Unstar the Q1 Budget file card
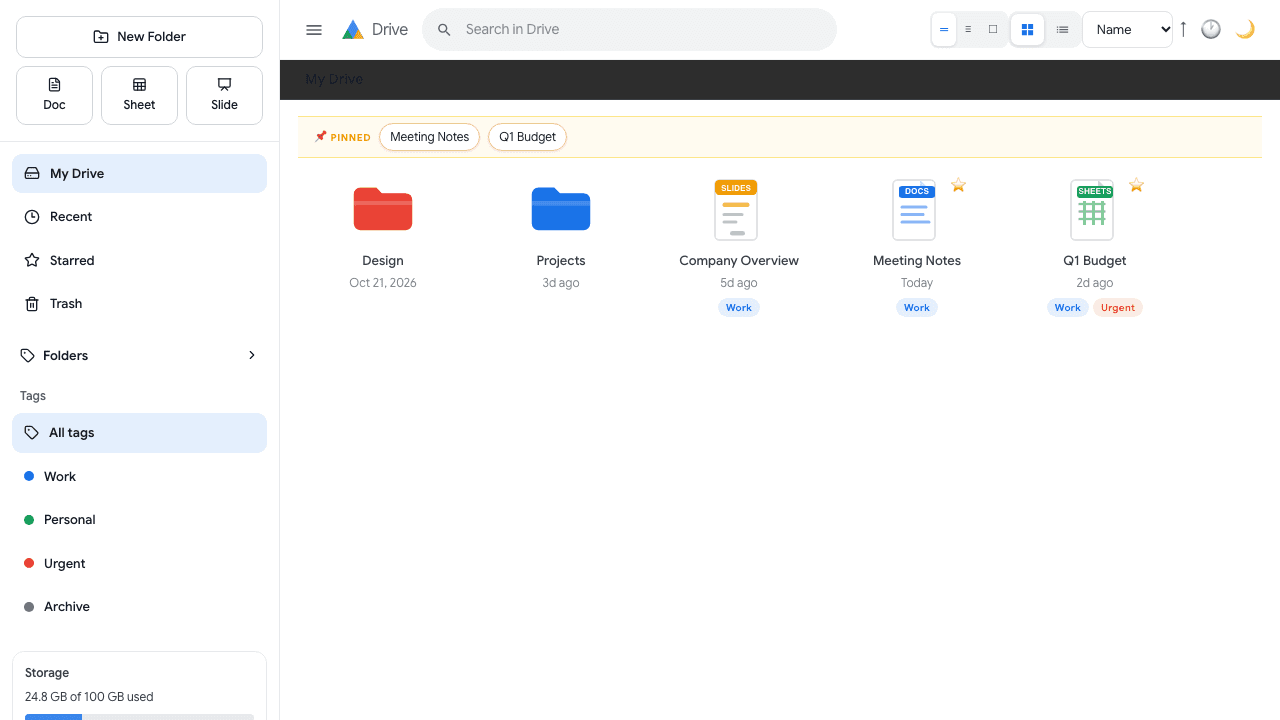 [x=1136, y=185]
